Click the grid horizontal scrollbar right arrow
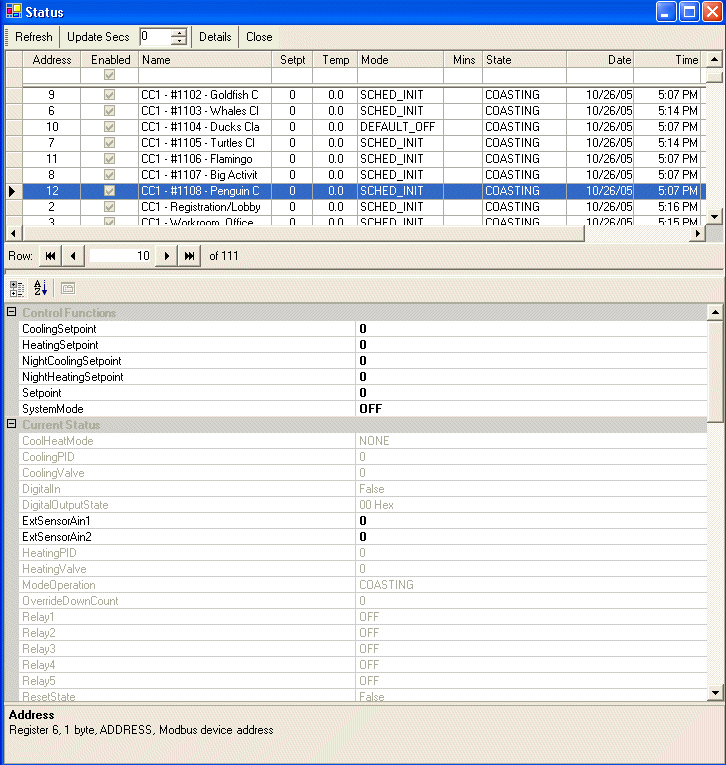This screenshot has height=765, width=726. coord(698,233)
